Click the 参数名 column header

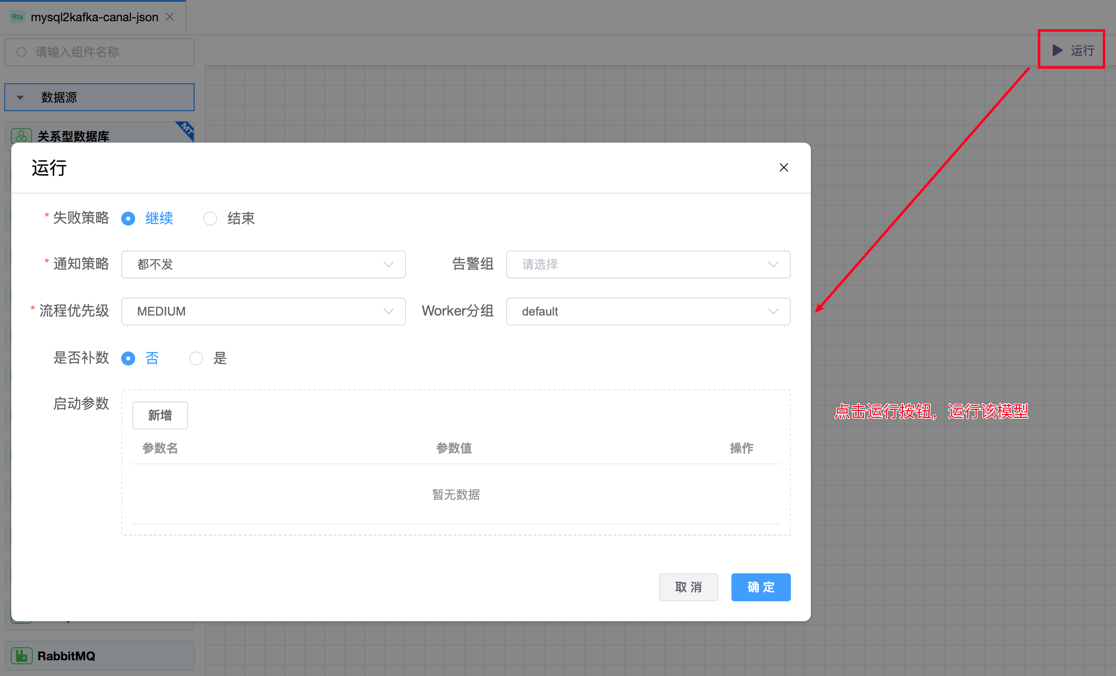(x=160, y=448)
